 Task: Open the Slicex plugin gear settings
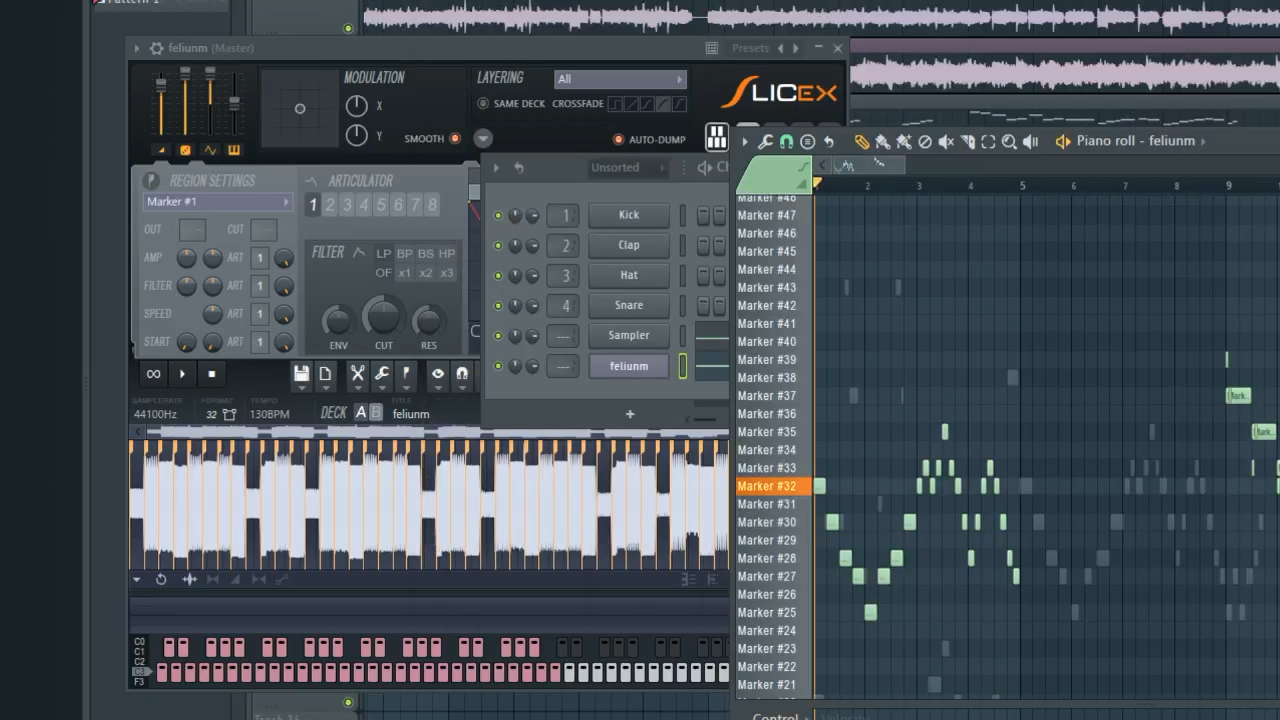coord(156,48)
